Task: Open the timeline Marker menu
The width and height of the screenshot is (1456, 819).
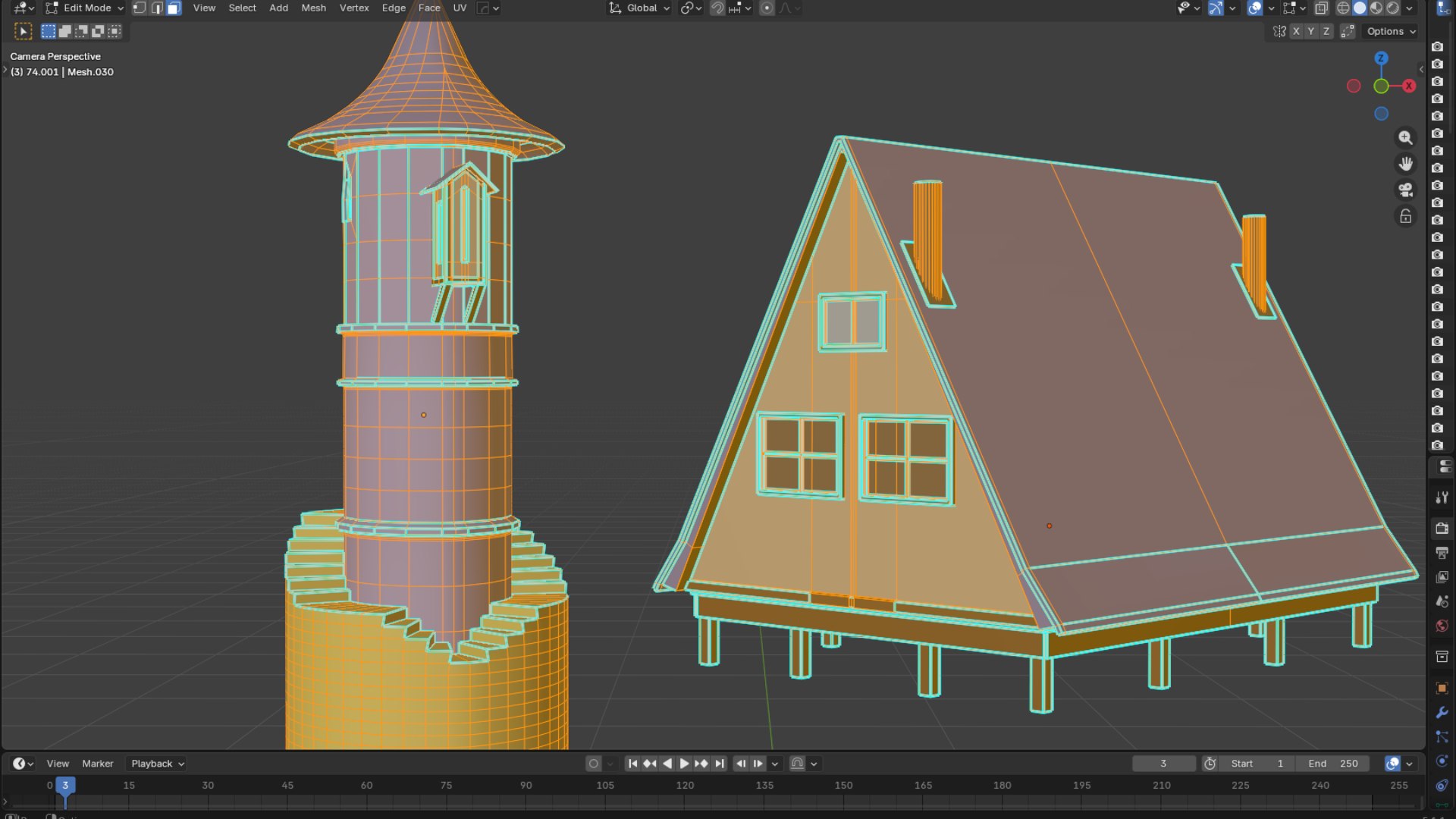Action: [x=98, y=764]
